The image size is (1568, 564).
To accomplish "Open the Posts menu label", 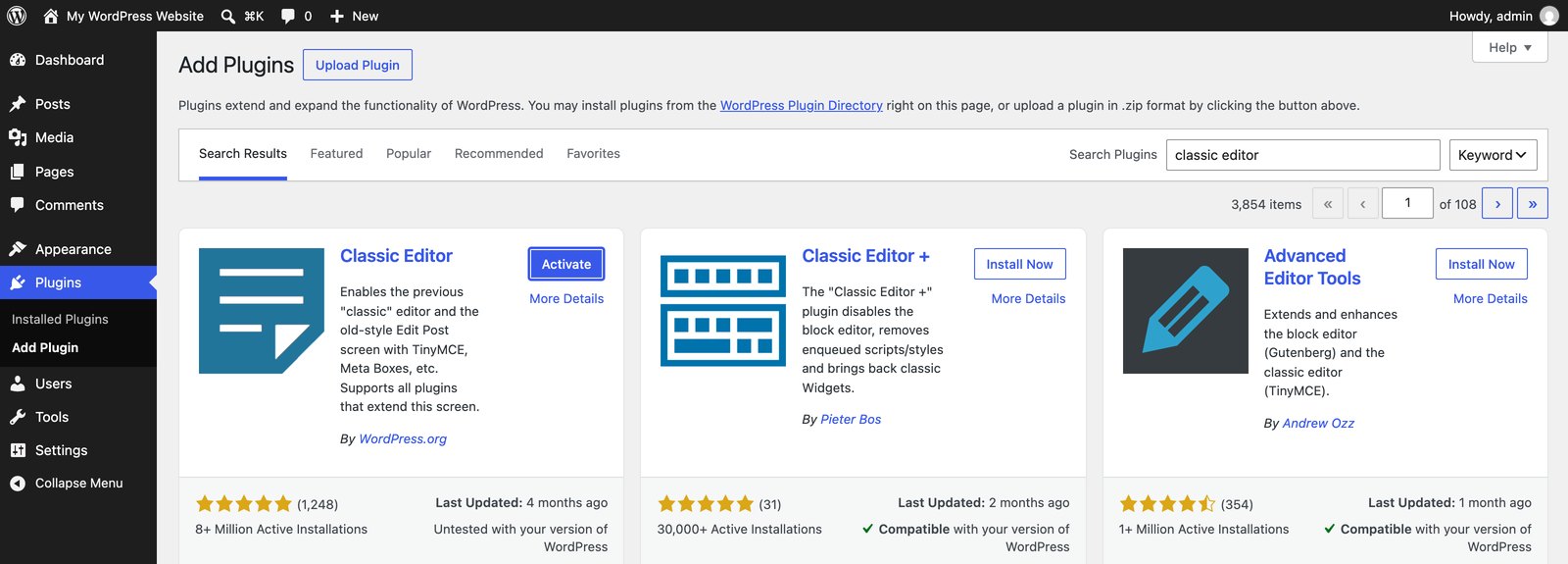I will pos(53,104).
